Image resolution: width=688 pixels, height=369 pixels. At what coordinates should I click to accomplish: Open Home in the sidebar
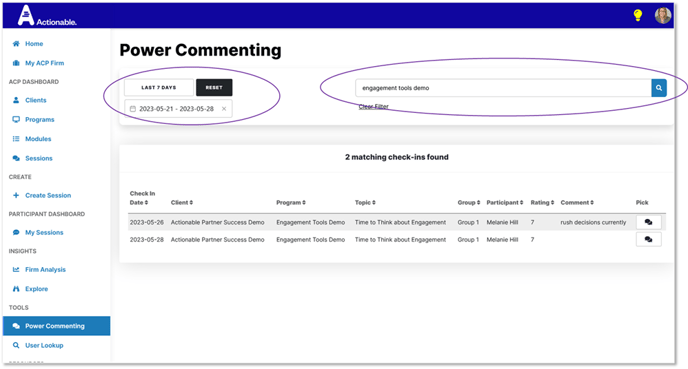click(34, 43)
